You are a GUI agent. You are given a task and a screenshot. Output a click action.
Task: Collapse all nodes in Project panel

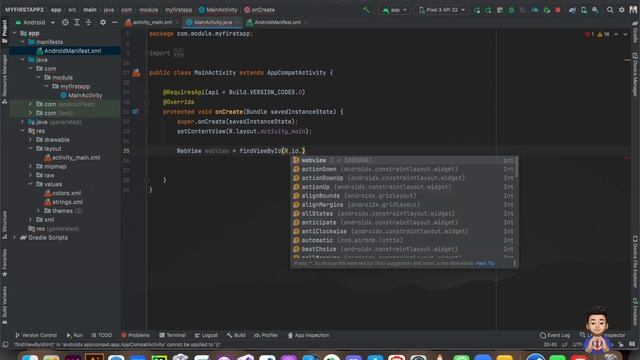(x=88, y=22)
